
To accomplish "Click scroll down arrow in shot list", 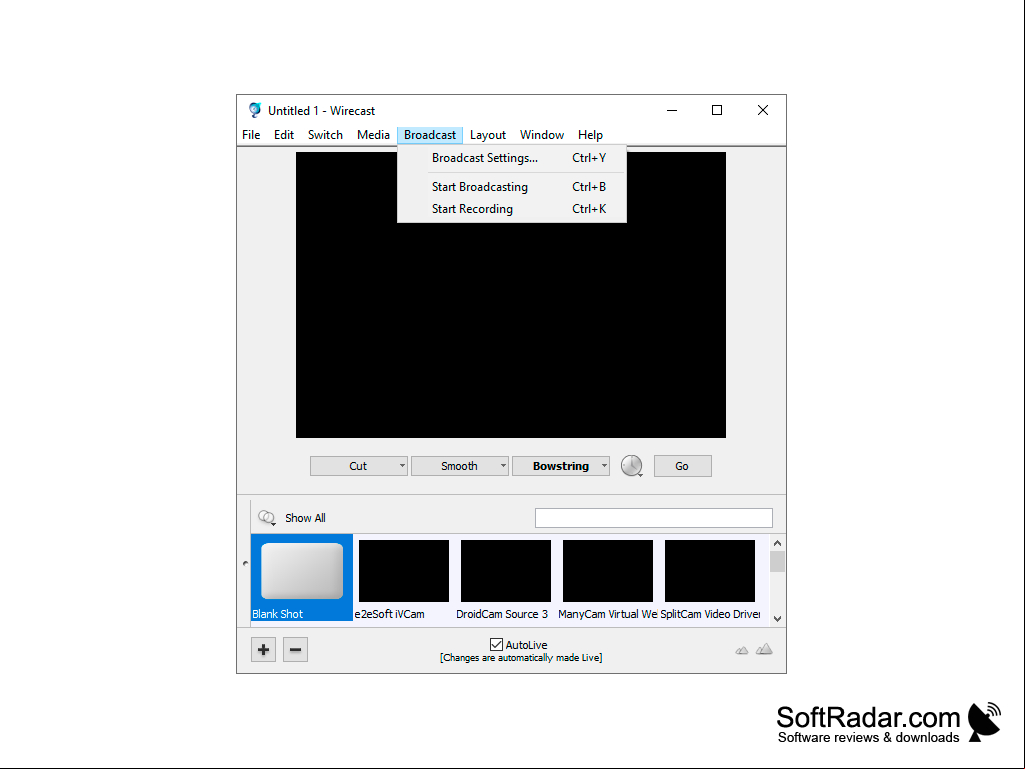I will (x=777, y=619).
